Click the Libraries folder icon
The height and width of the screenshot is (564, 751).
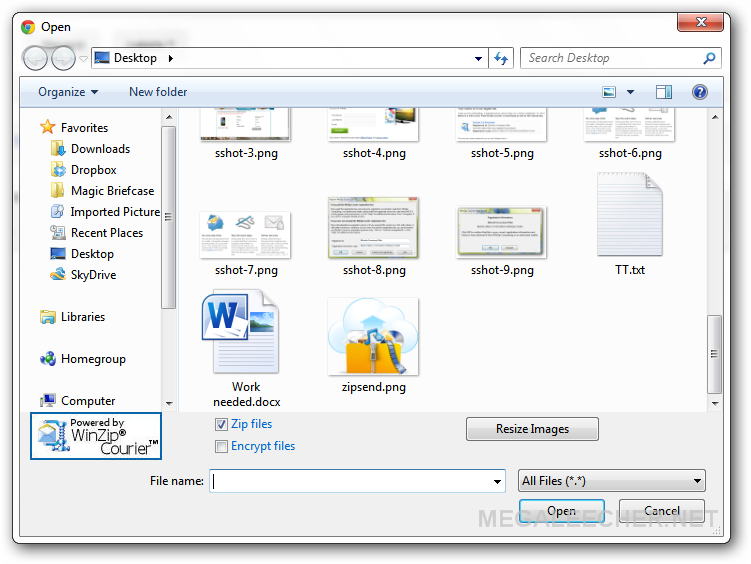[x=48, y=317]
